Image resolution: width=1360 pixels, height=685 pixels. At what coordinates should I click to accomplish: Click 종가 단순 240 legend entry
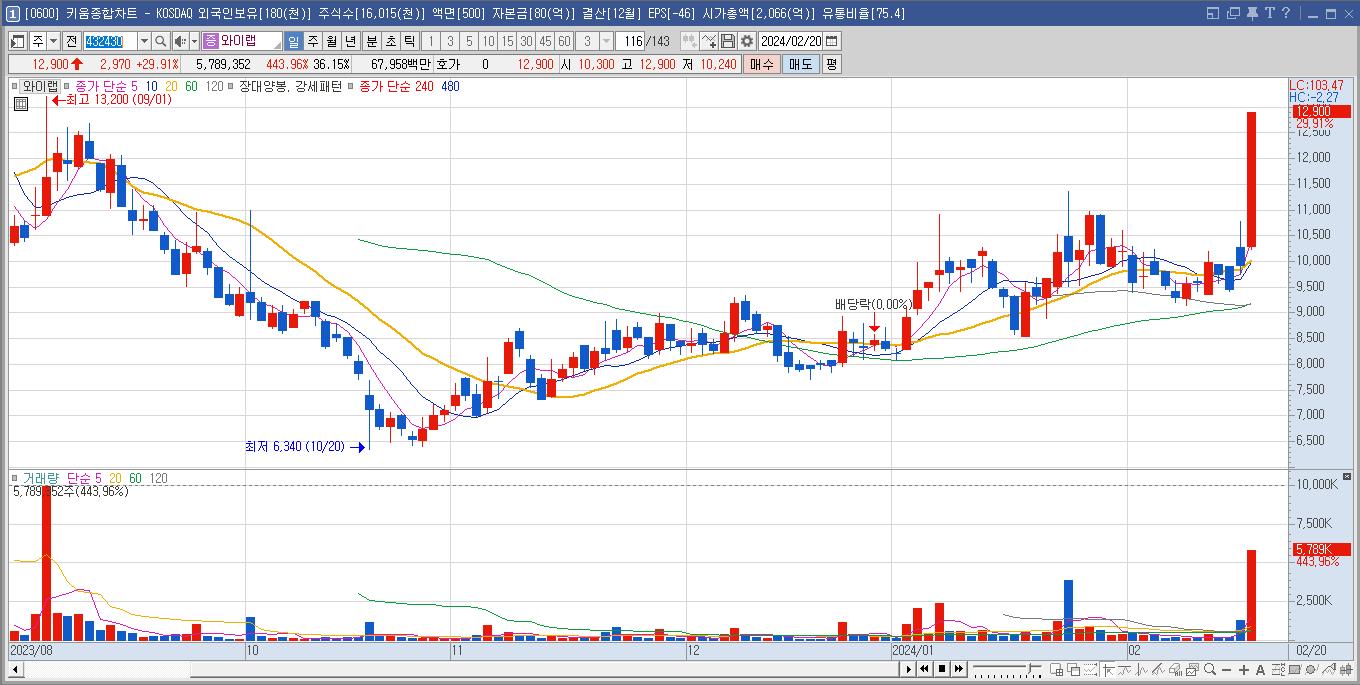click(x=396, y=86)
